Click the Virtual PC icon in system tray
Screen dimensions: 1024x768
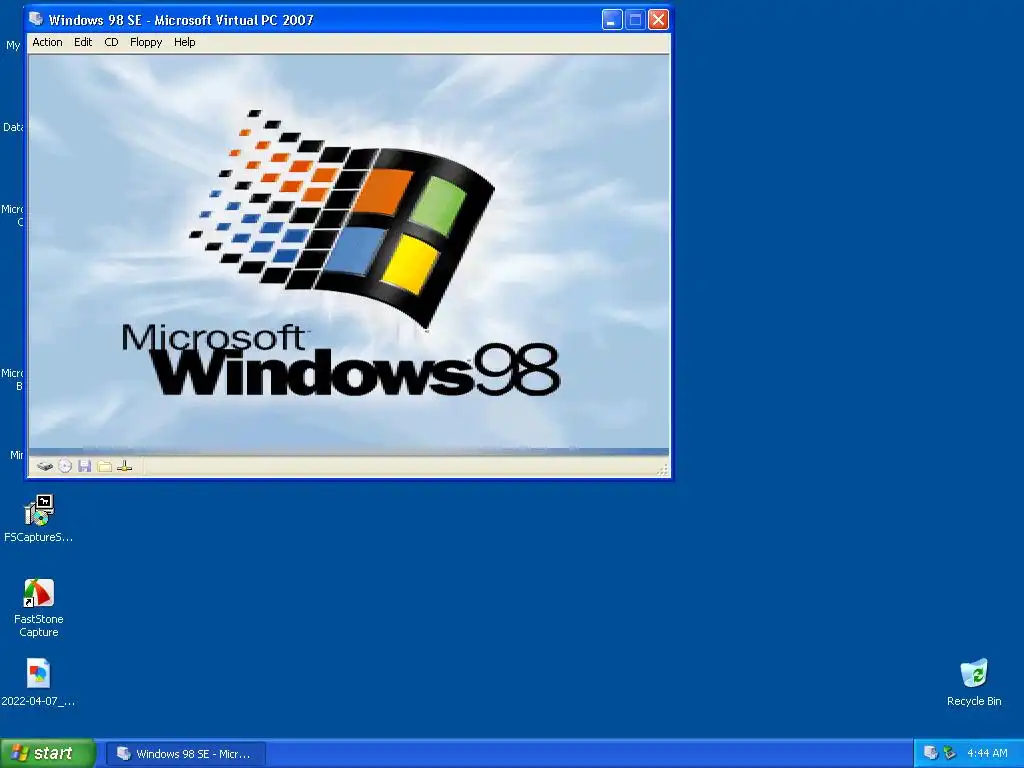tap(931, 754)
